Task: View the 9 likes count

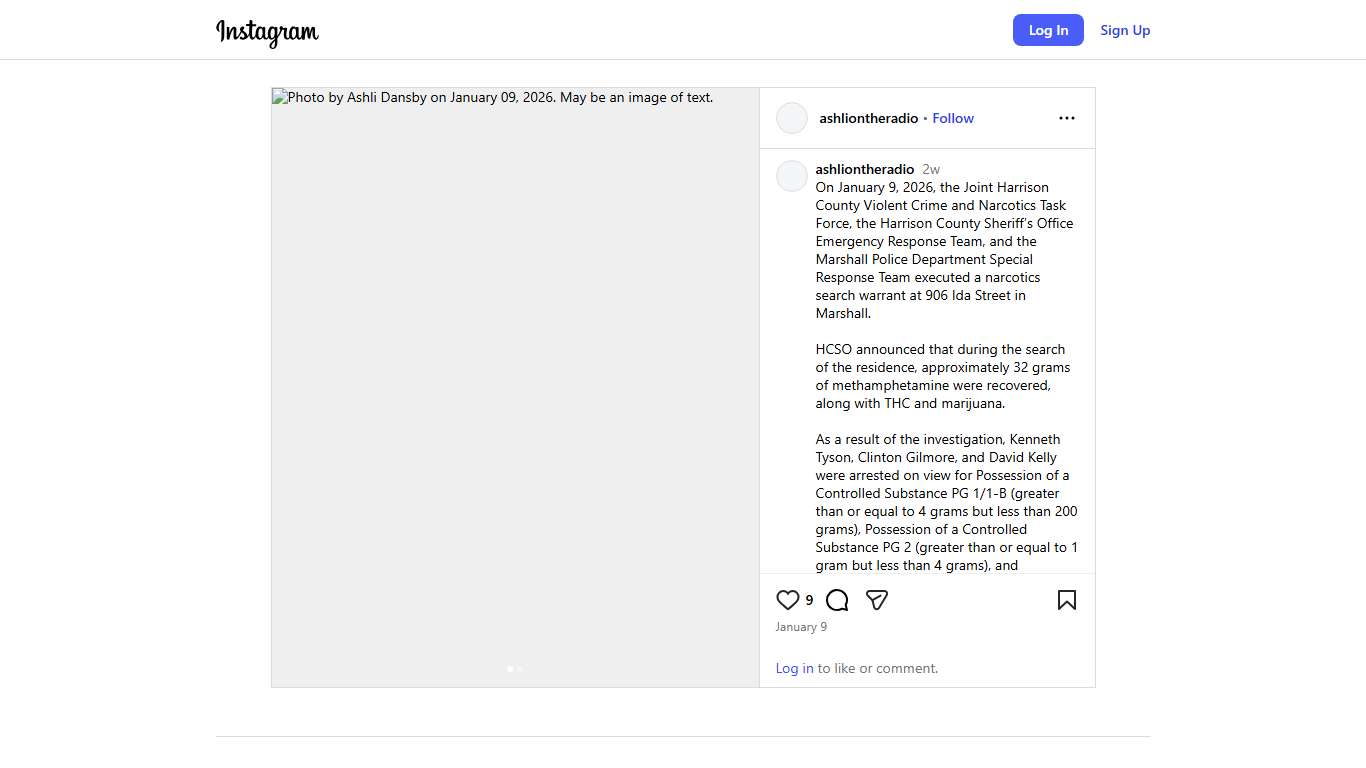Action: coord(809,600)
